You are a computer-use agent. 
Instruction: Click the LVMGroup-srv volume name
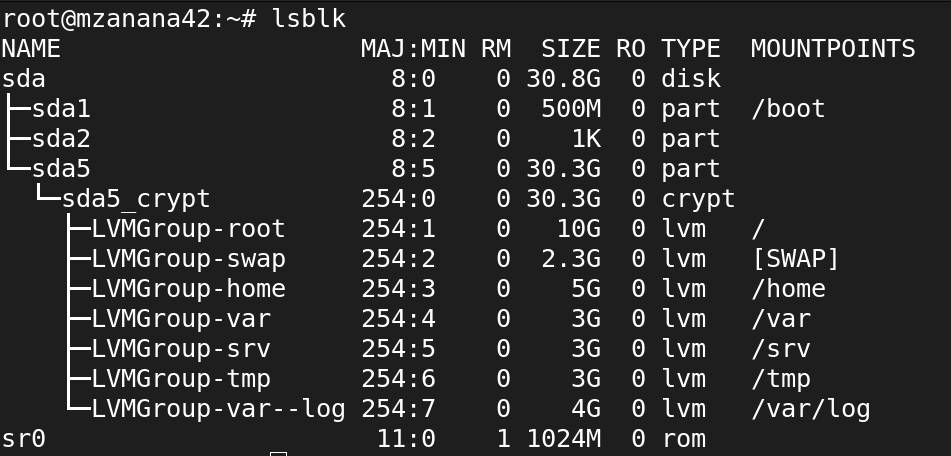(x=181, y=349)
